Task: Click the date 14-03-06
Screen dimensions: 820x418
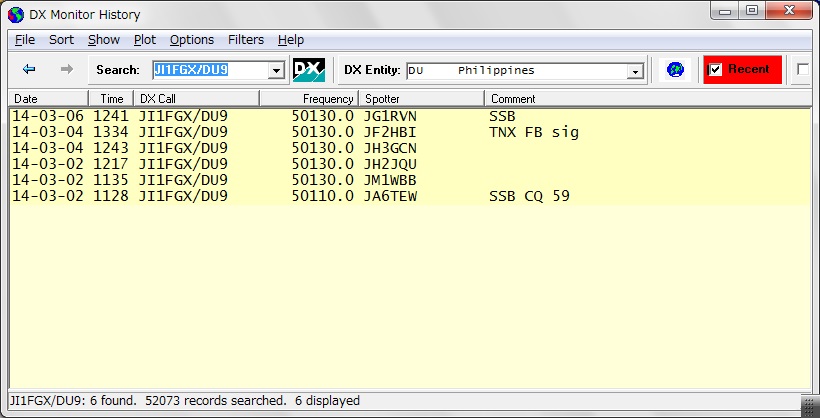Action: coord(48,116)
